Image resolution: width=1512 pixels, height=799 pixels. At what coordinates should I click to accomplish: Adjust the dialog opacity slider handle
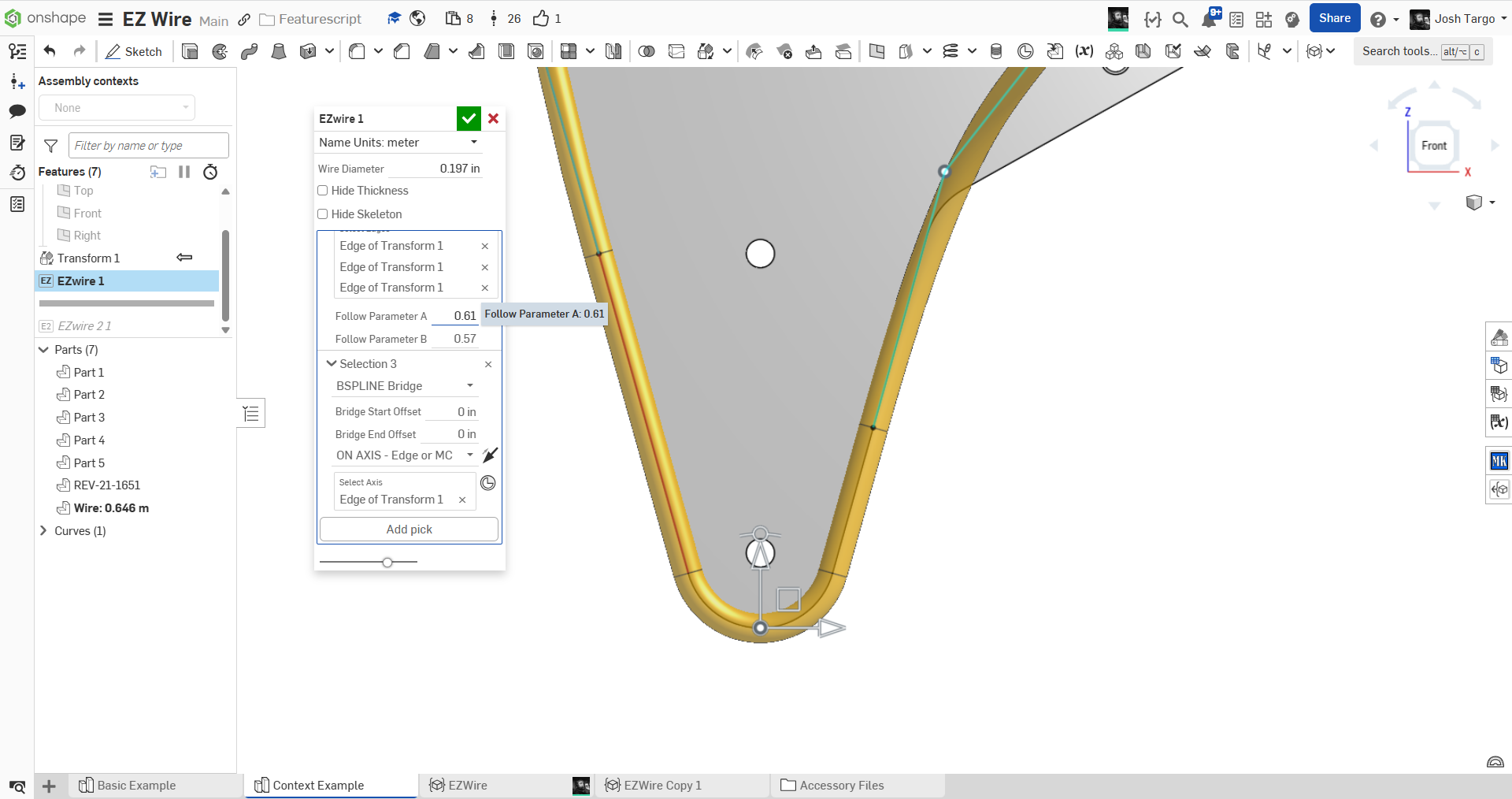[x=387, y=562]
